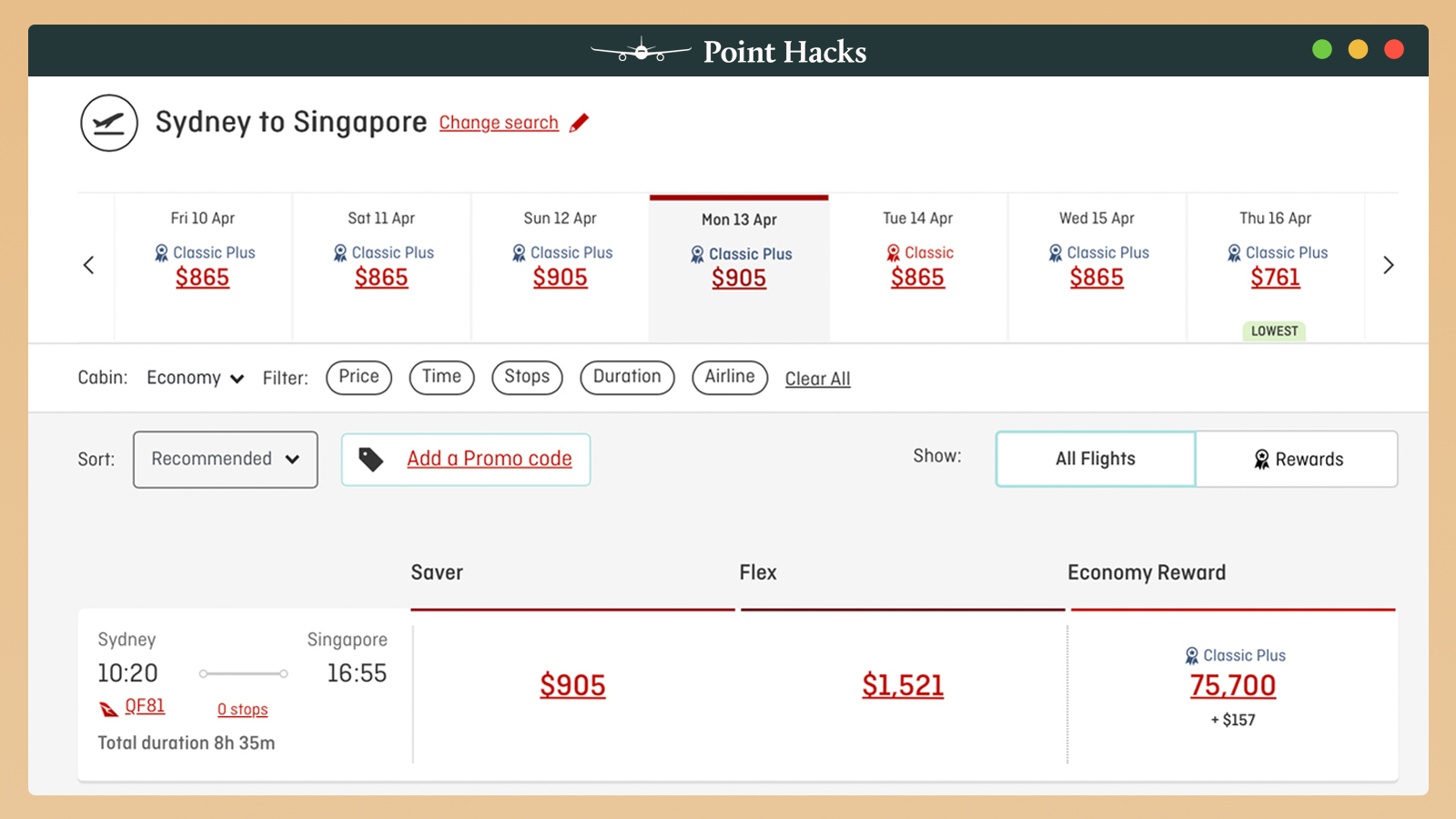The width and height of the screenshot is (1456, 819).
Task: Toggle the Stops filter chip
Action: (x=527, y=377)
